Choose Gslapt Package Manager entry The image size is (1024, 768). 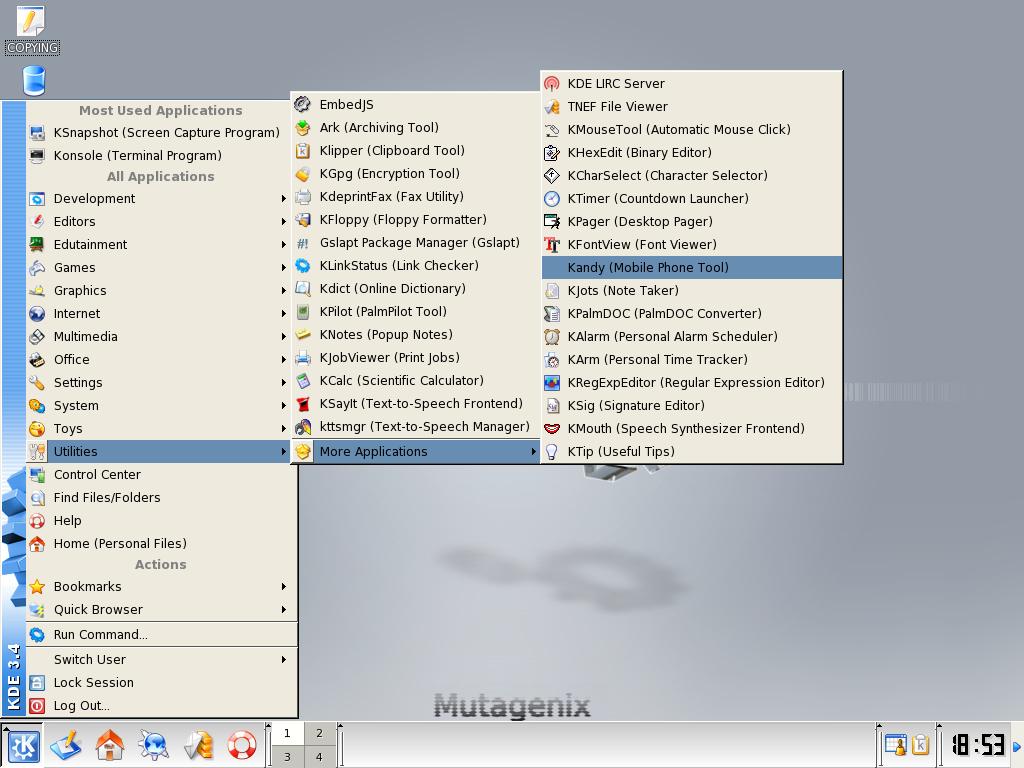pyautogui.click(x=415, y=243)
